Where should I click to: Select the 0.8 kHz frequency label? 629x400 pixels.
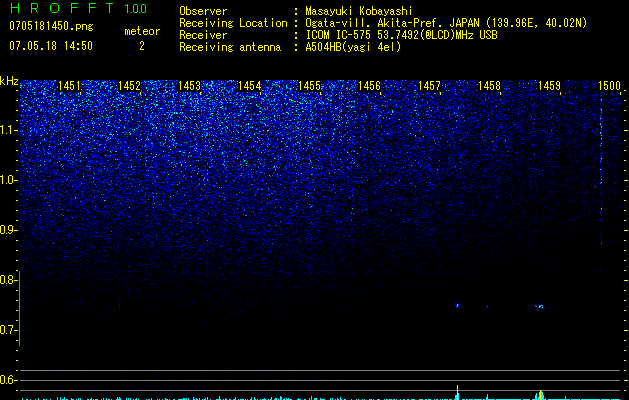click(8, 280)
